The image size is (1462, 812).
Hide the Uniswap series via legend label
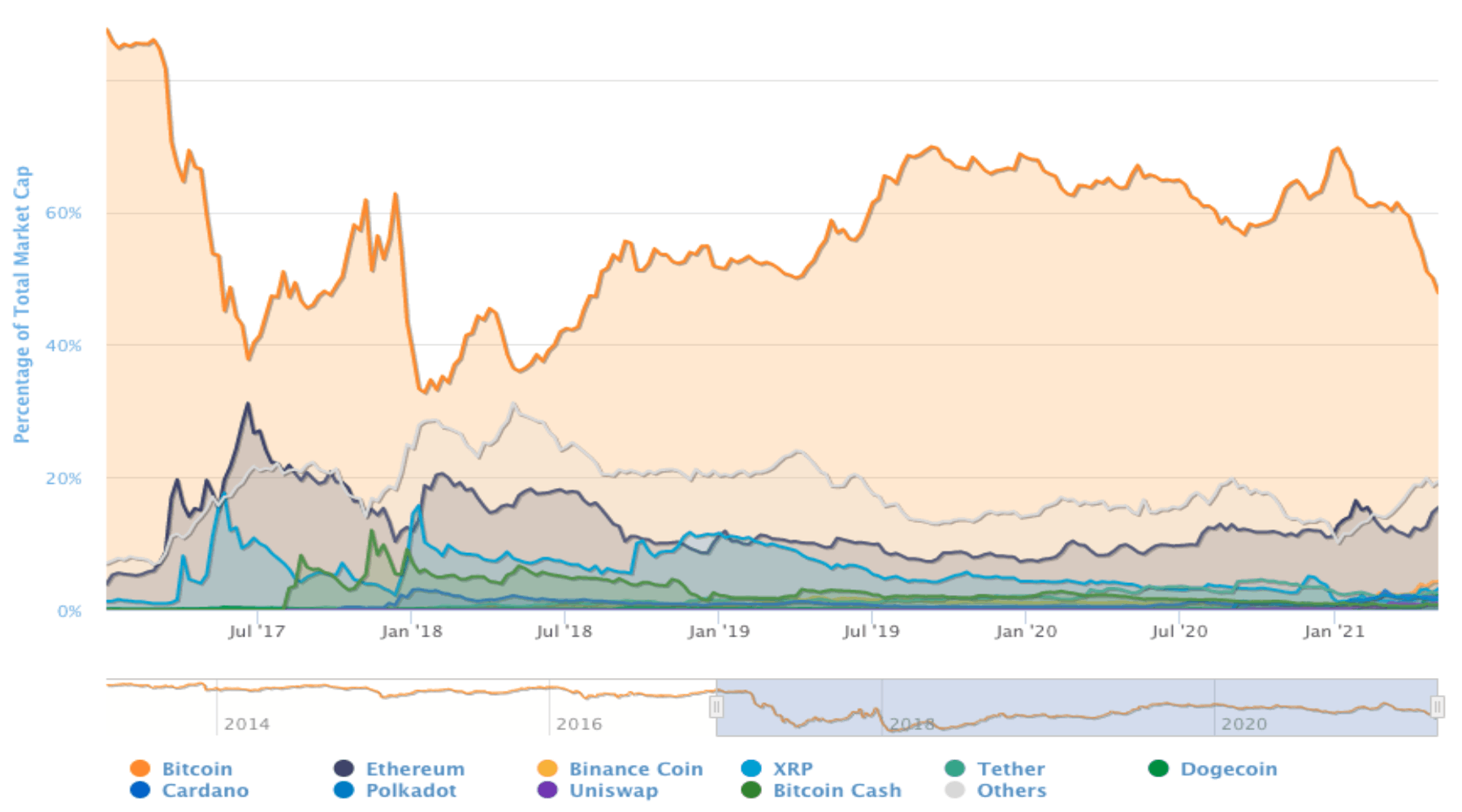point(613,790)
